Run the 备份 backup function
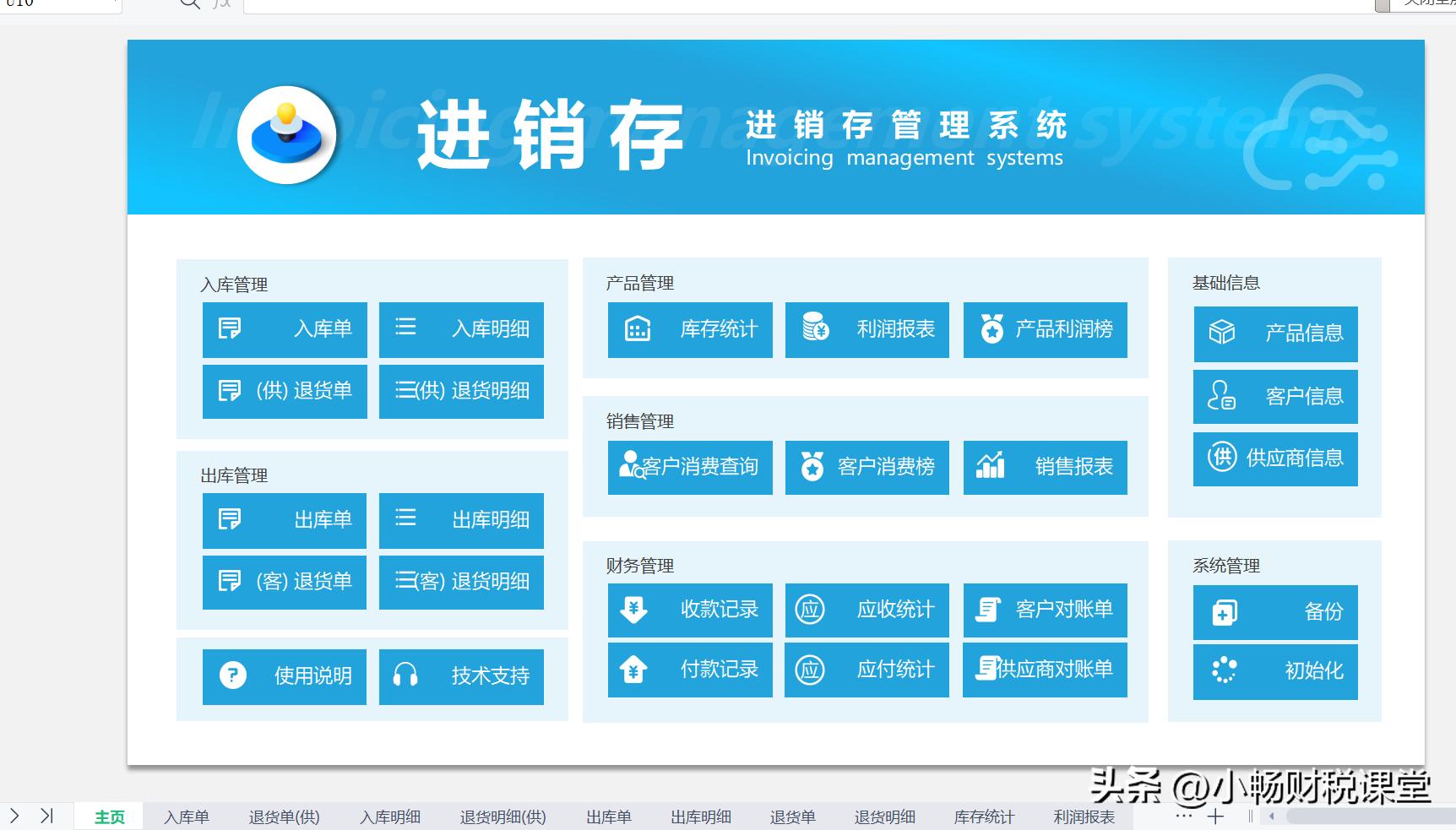The image size is (1456, 830). [1275, 613]
